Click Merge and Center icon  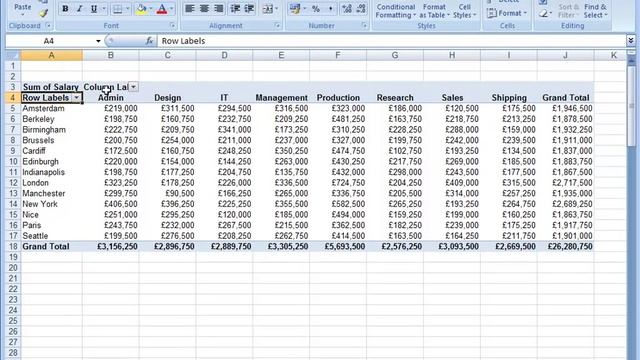click(267, 9)
